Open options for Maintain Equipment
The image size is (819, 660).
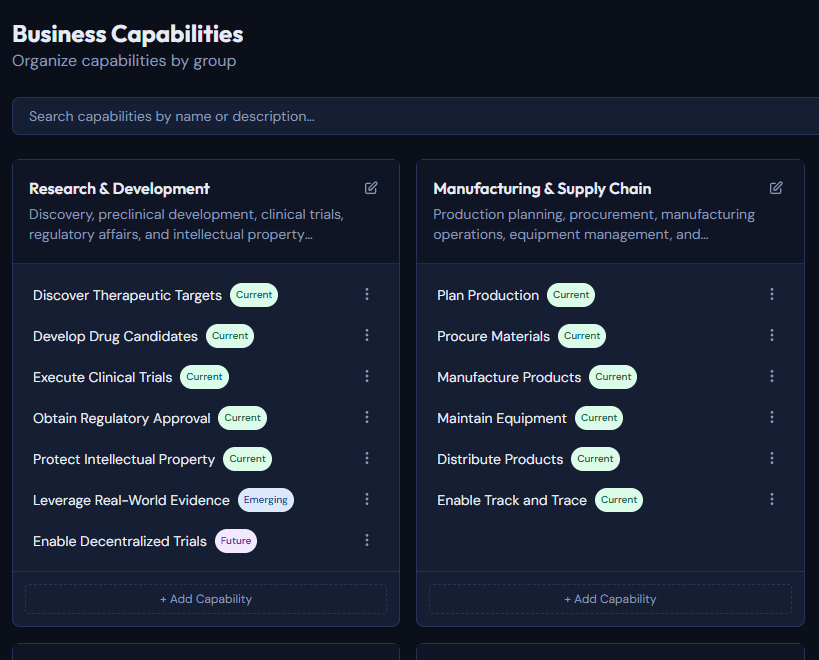[771, 417]
